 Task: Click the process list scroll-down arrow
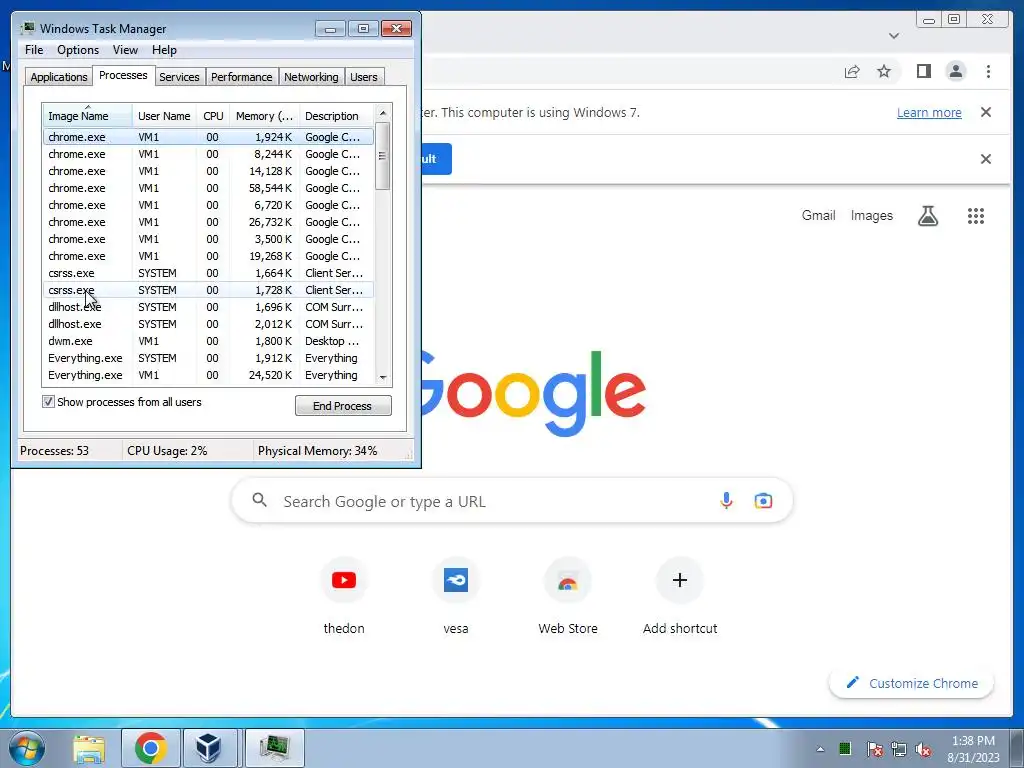coord(383,377)
